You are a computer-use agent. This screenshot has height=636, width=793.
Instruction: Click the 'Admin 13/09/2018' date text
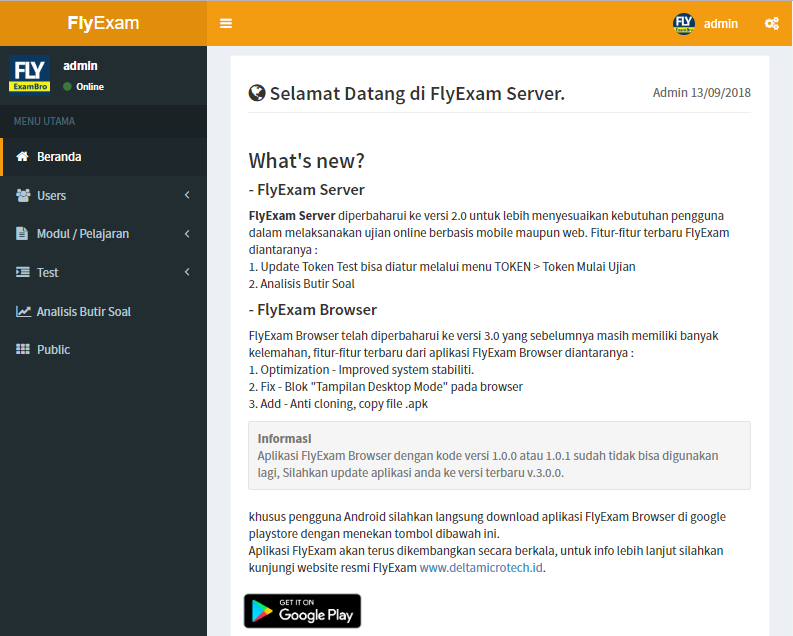701,93
